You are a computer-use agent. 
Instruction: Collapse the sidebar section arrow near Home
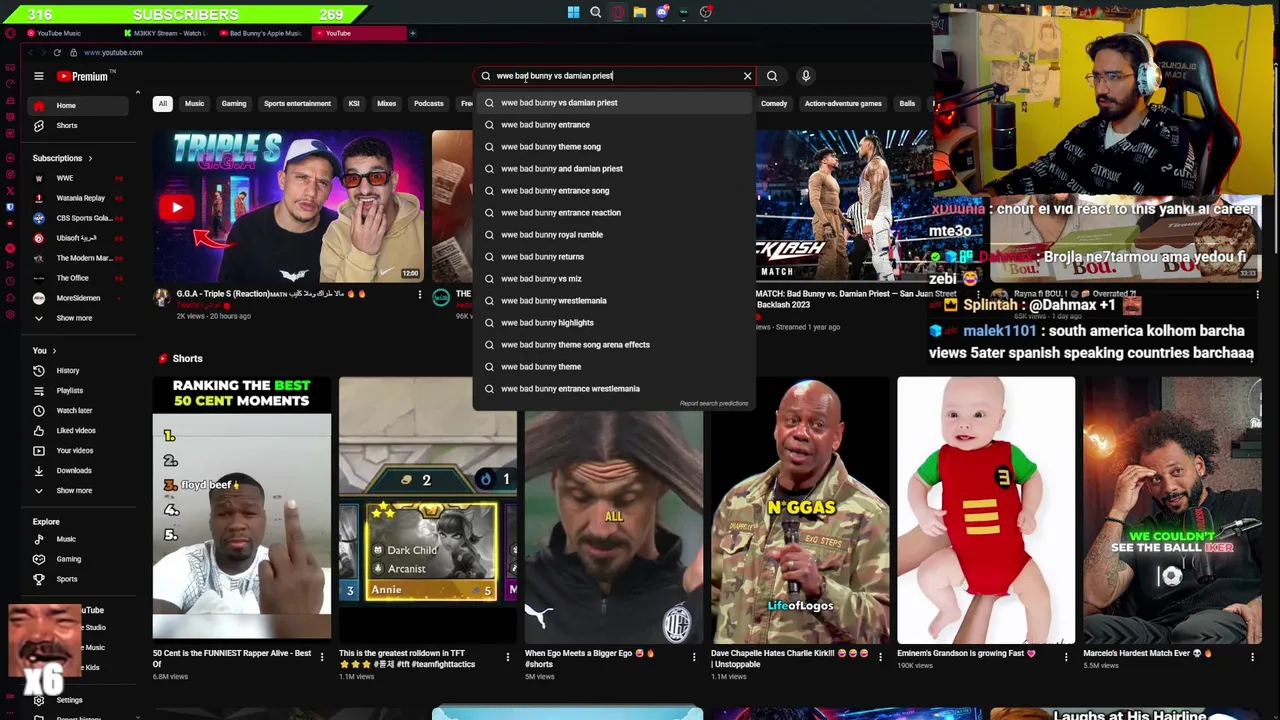click(x=137, y=93)
